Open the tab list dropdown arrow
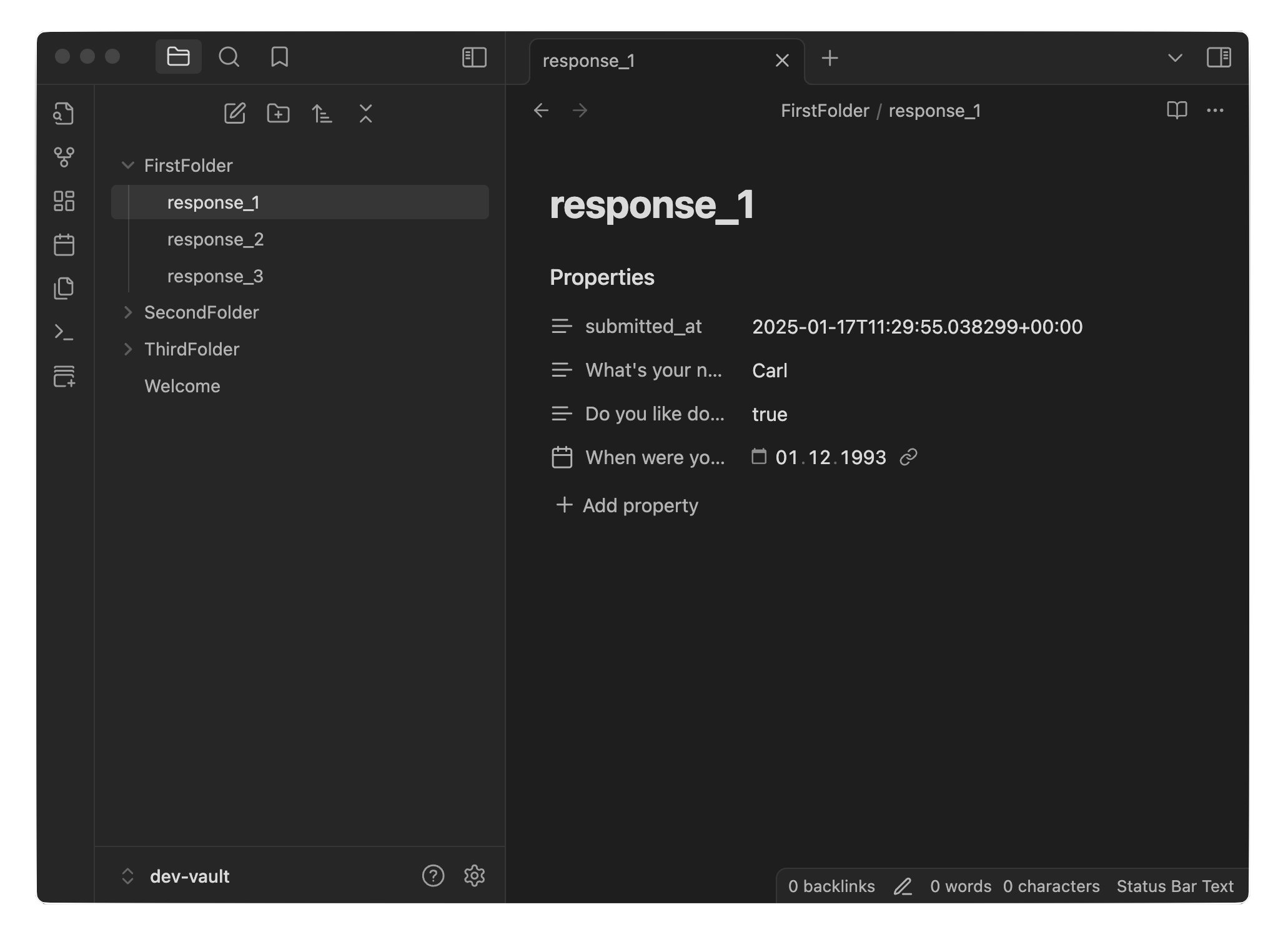This screenshot has height=952, width=1288. pos(1174,58)
